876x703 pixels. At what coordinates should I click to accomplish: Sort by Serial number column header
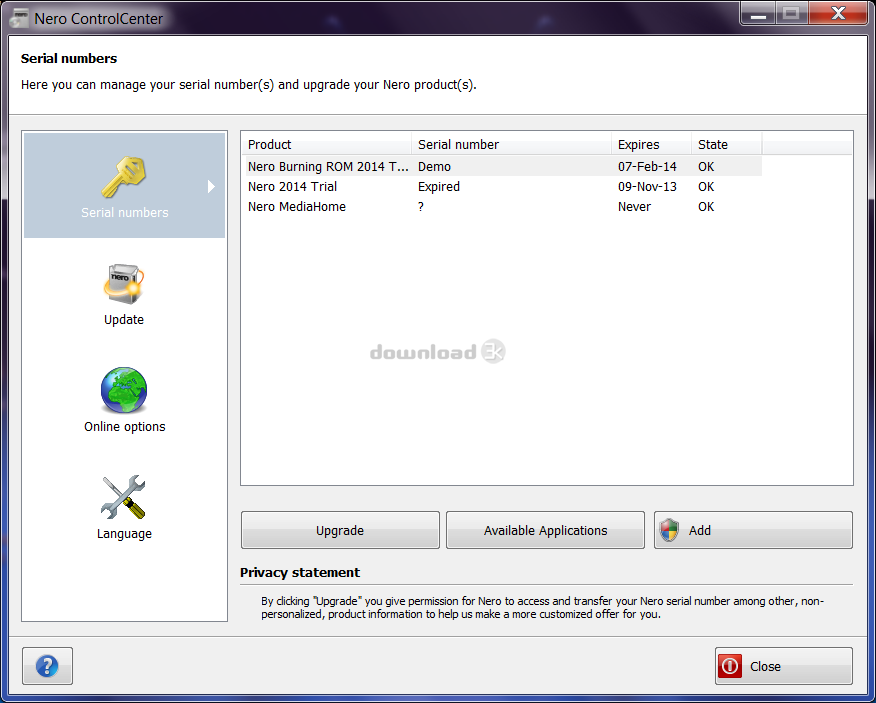coord(511,145)
